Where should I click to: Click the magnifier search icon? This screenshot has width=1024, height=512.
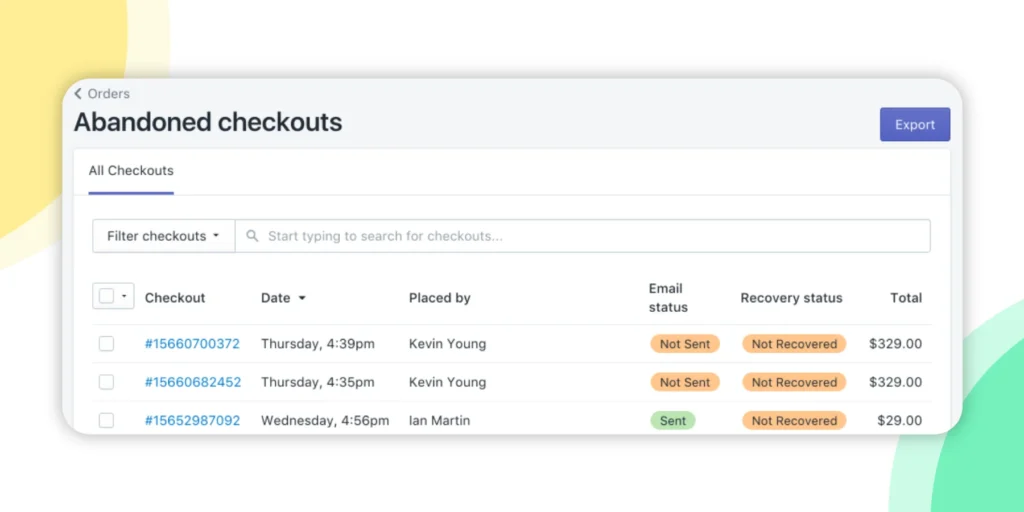251,236
